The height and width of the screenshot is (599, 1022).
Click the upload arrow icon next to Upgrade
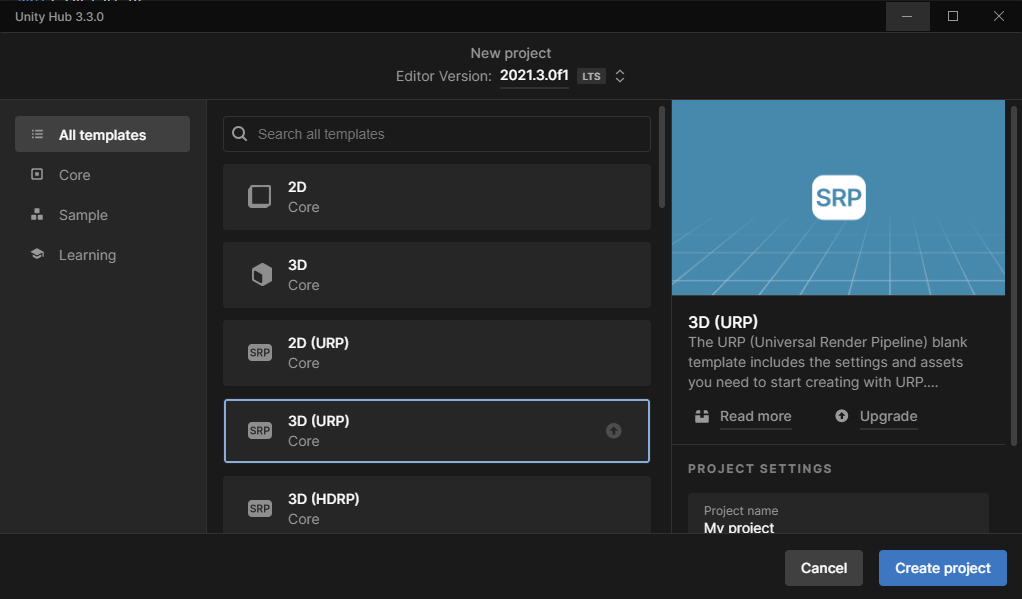pyautogui.click(x=841, y=416)
